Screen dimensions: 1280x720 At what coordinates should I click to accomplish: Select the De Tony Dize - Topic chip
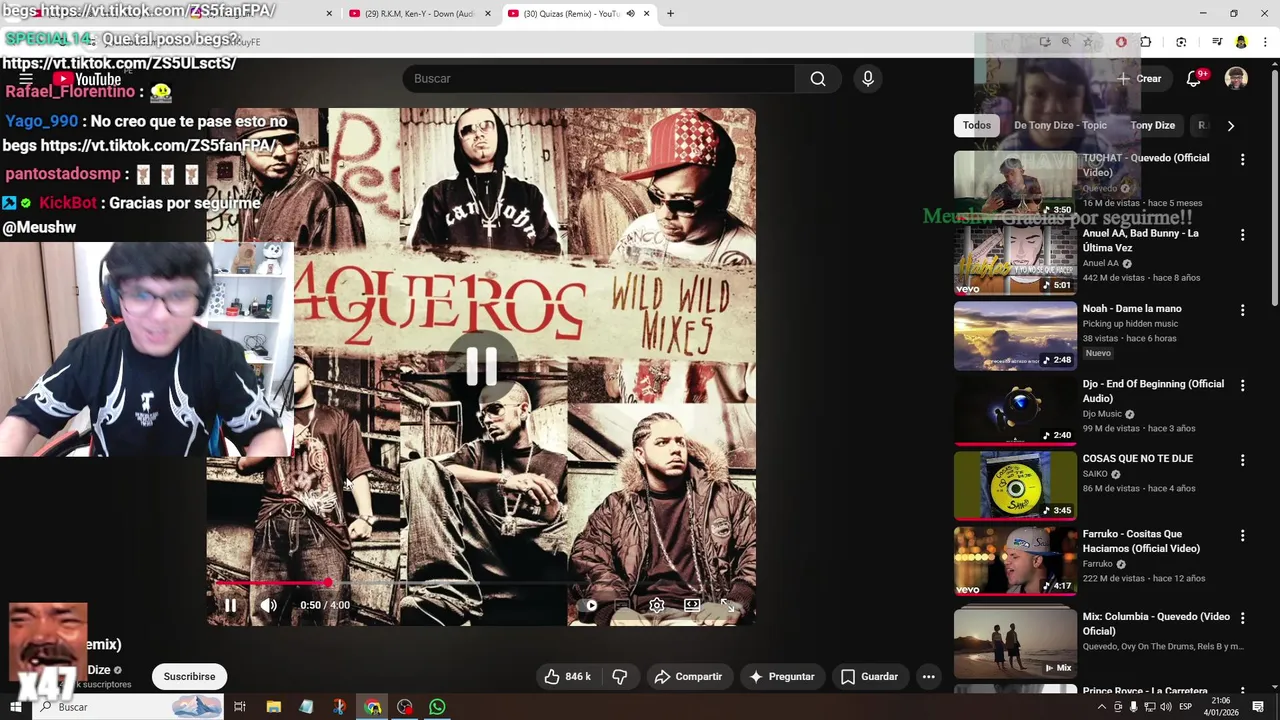coord(1060,125)
